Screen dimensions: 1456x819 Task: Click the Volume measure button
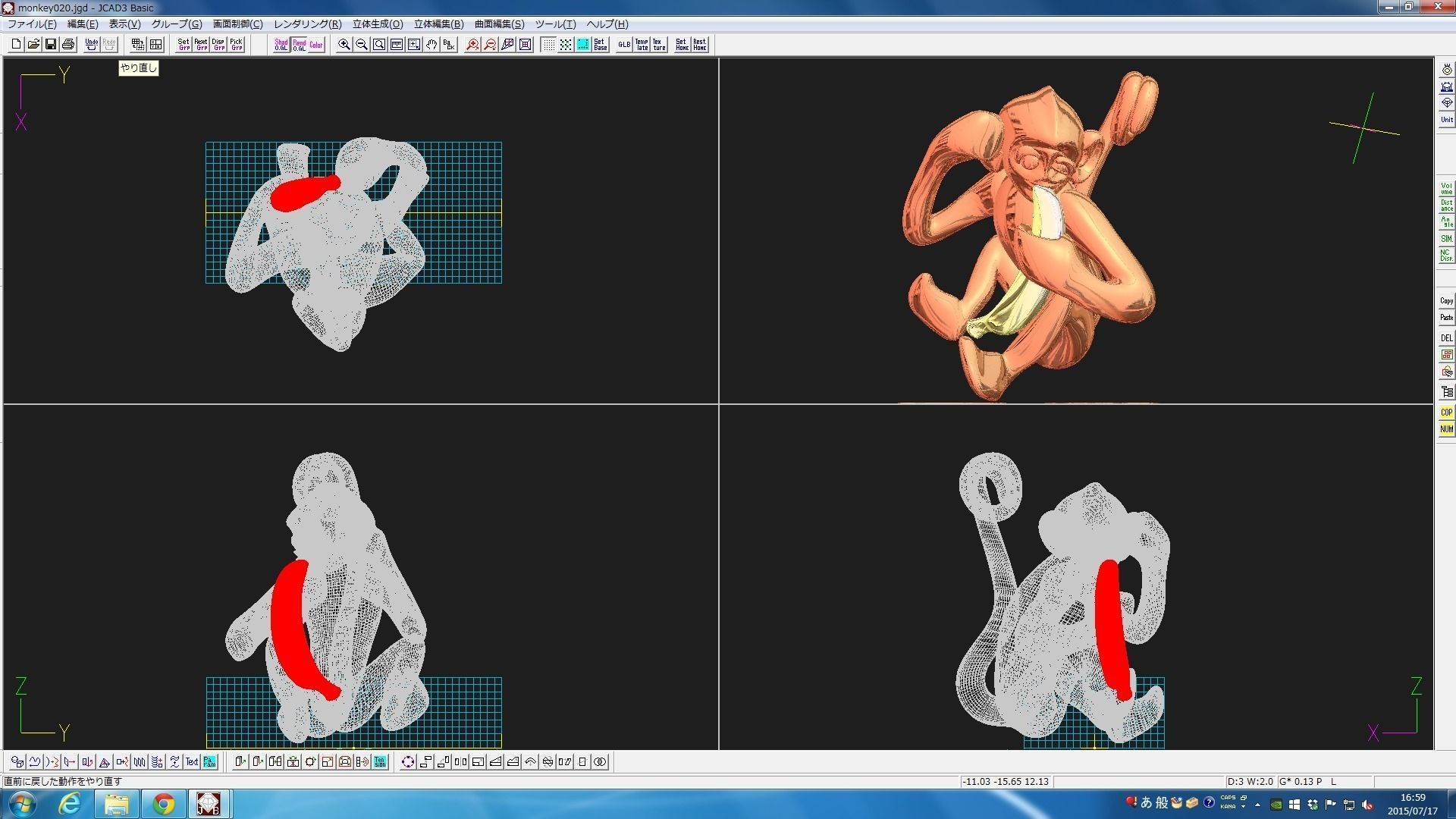point(1447,188)
